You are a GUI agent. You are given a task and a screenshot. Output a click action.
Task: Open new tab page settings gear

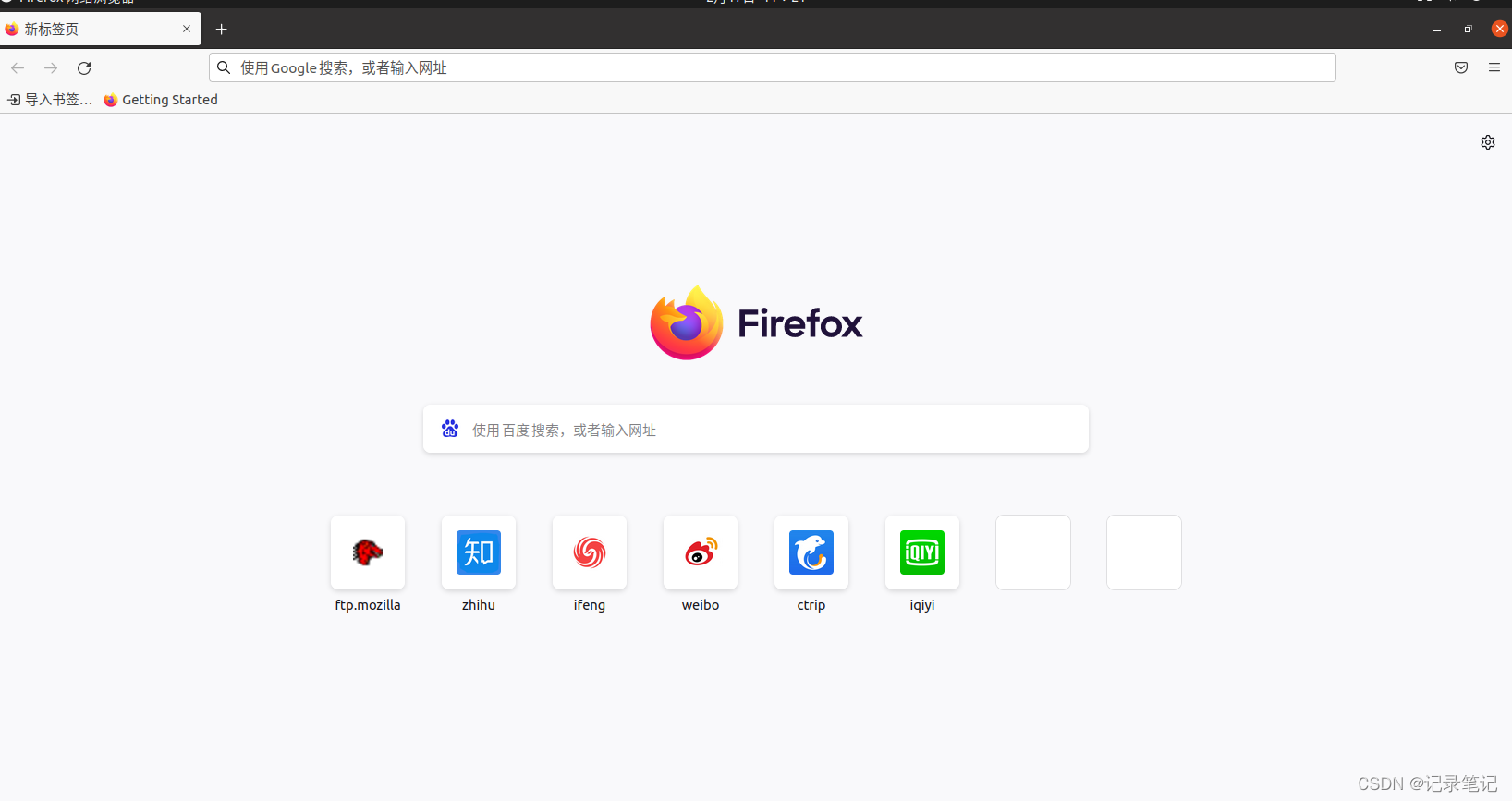click(1488, 142)
